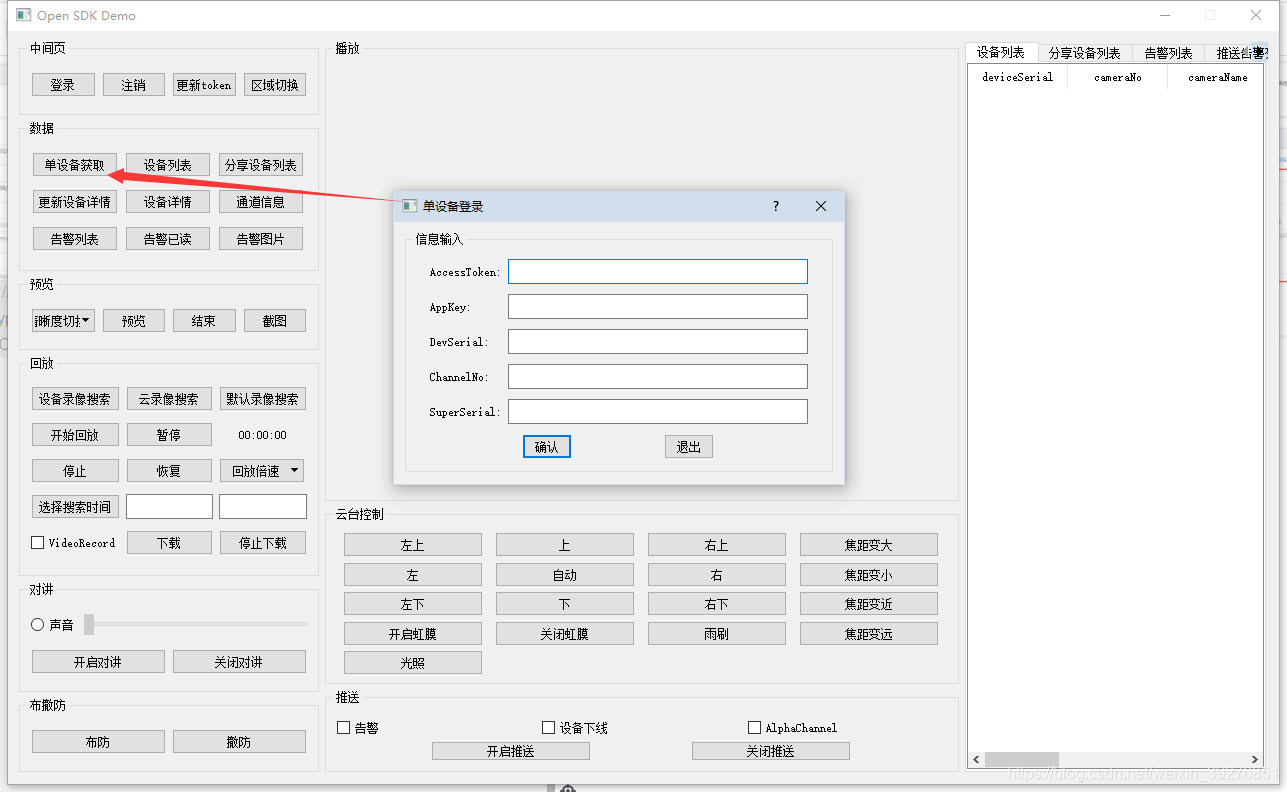Click the 区域切换 button

tap(275, 85)
